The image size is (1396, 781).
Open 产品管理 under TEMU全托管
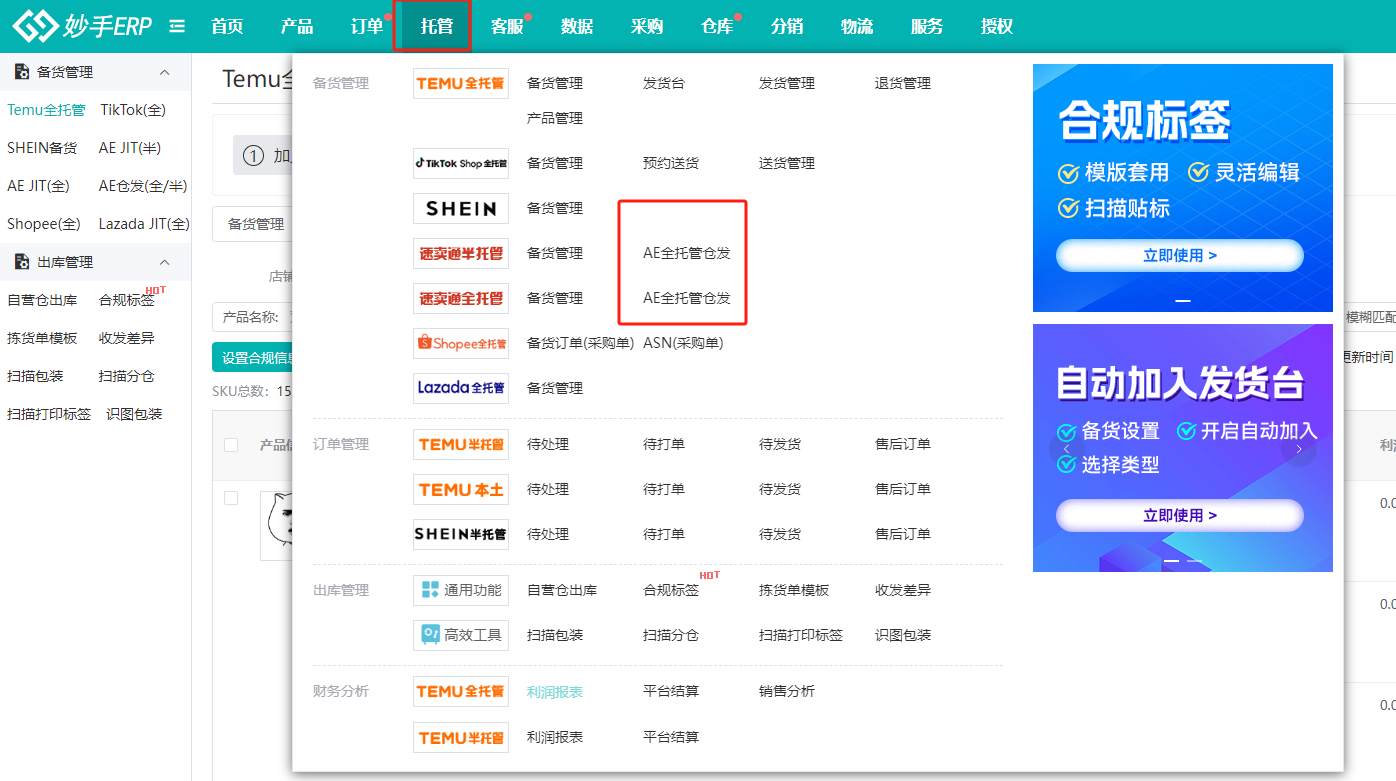point(555,118)
